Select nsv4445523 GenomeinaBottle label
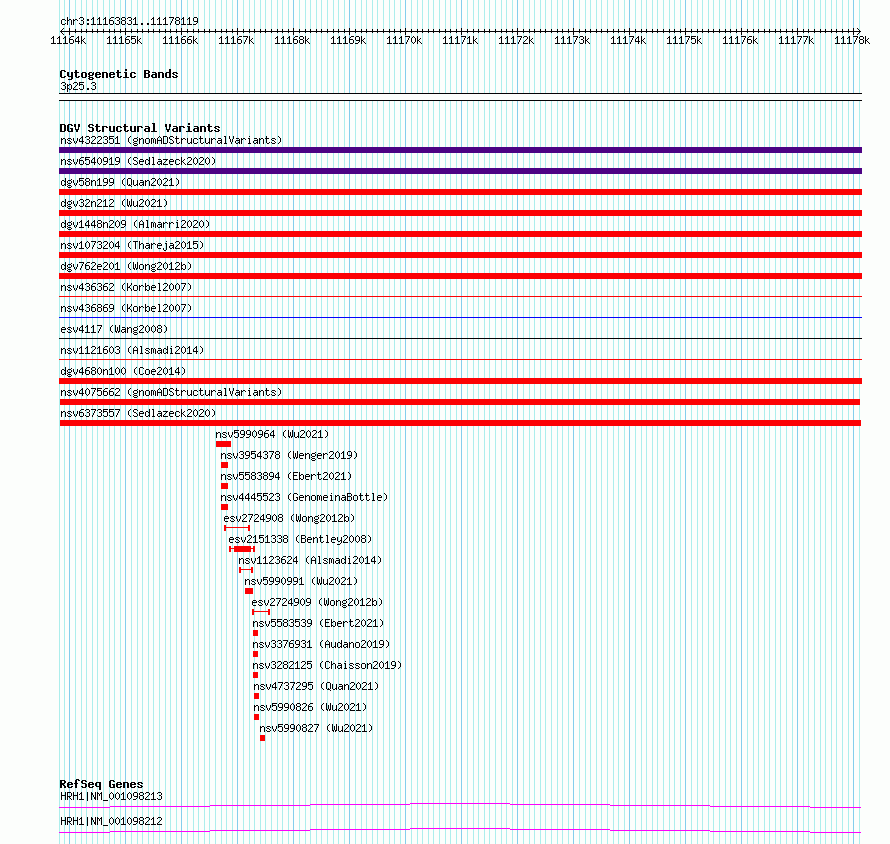Image resolution: width=890 pixels, height=844 pixels. click(304, 497)
